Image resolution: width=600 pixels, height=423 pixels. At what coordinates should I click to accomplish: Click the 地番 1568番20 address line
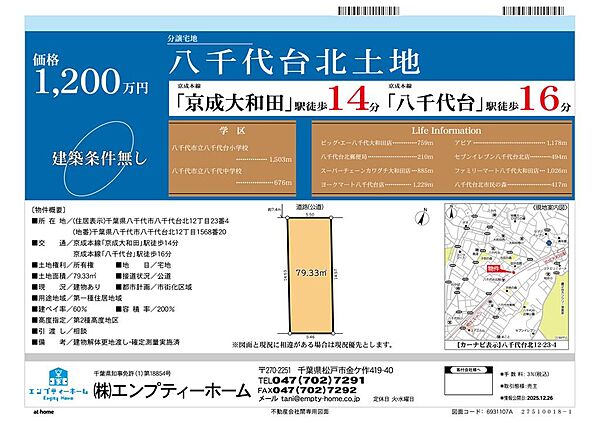click(150, 232)
